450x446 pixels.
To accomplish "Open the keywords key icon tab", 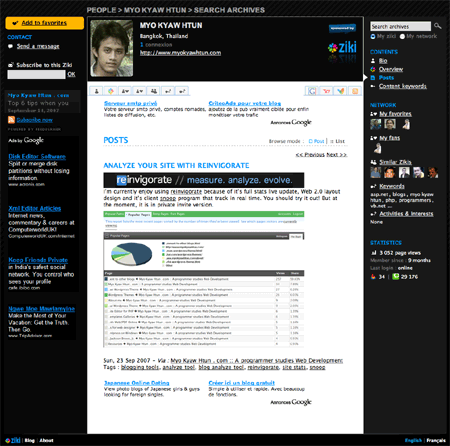I will point(168,91).
